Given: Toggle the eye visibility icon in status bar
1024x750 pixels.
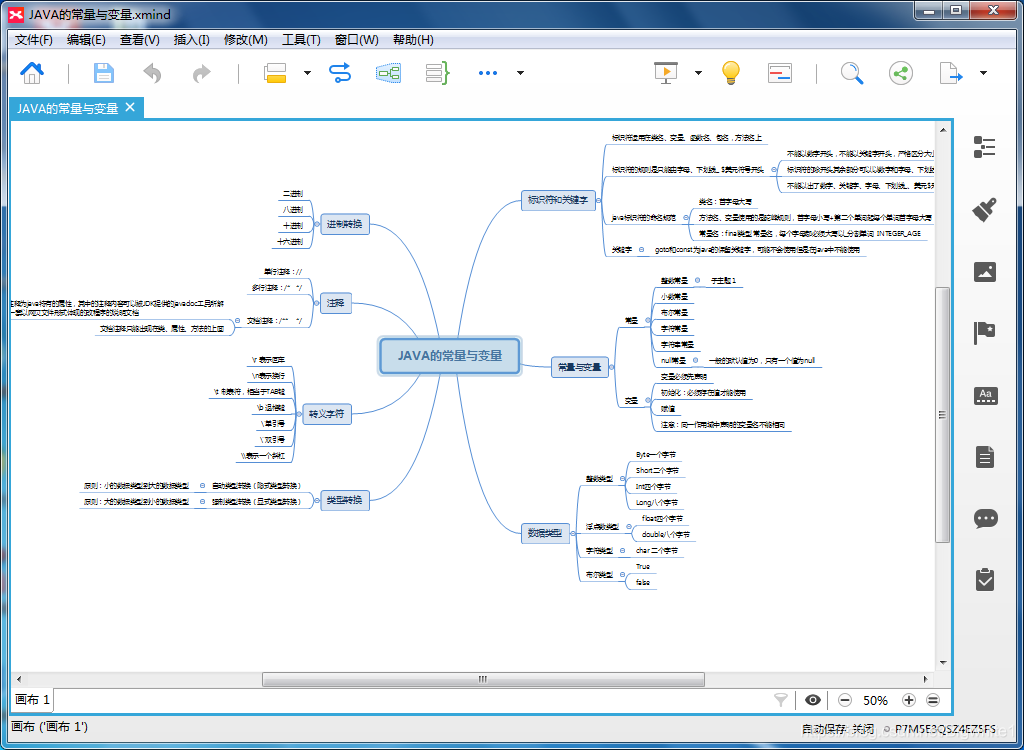Looking at the screenshot, I should pyautogui.click(x=812, y=700).
